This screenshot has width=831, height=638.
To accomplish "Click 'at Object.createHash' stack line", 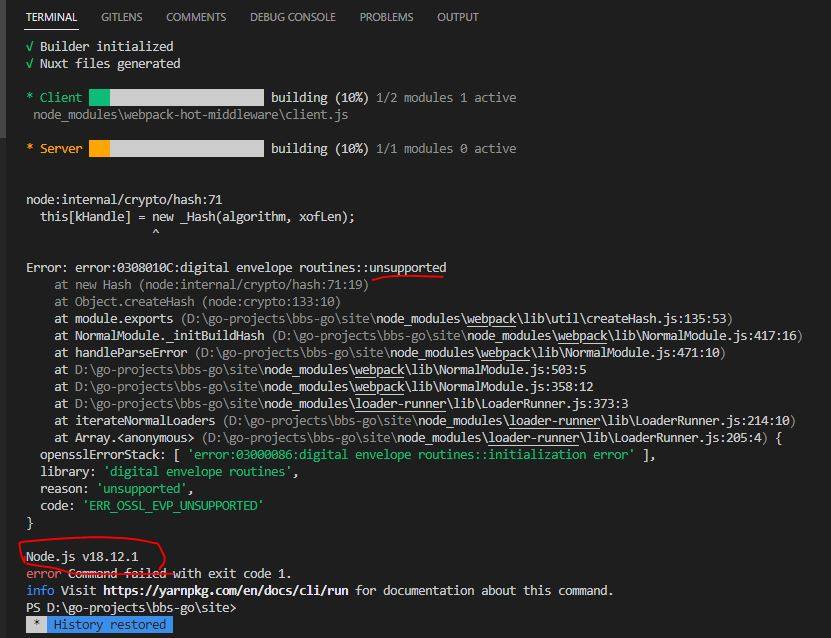I will click(197, 302).
